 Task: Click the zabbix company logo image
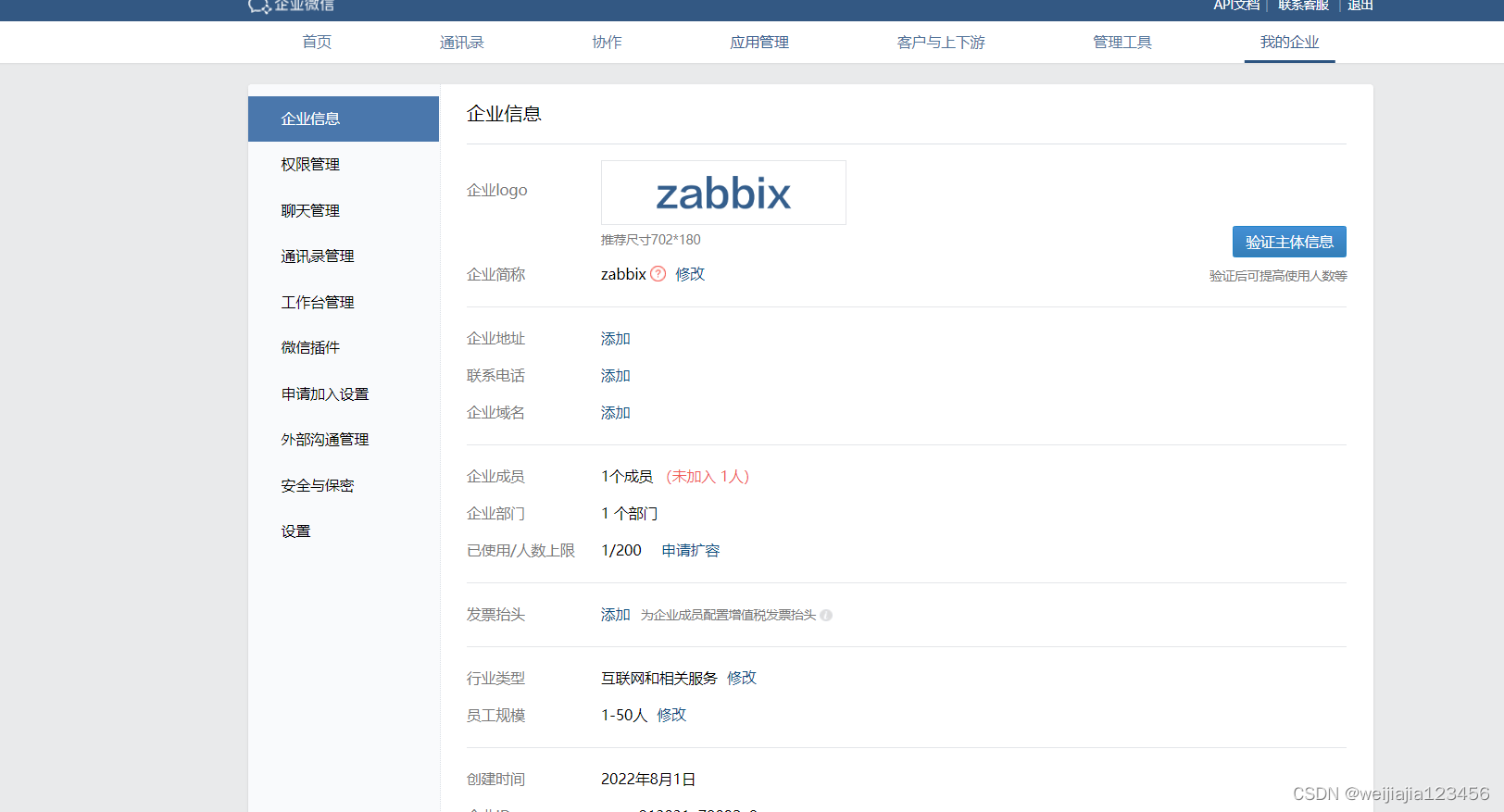point(723,193)
